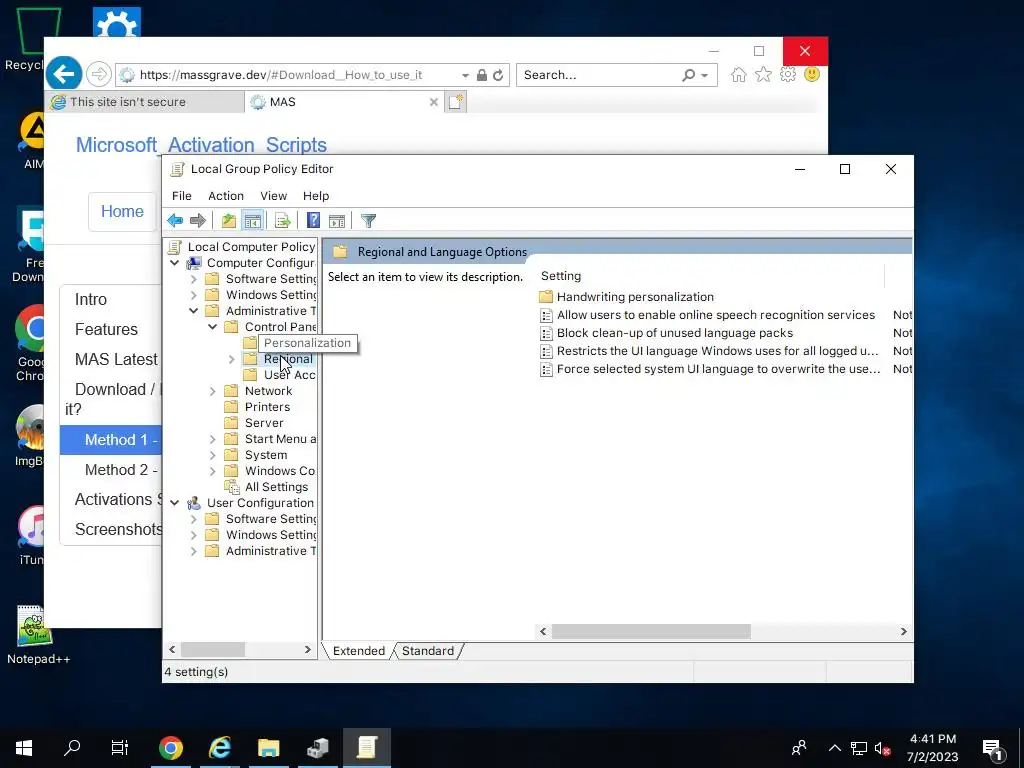Collapse the Computer Configuration node
The width and height of the screenshot is (1024, 768).
174,263
